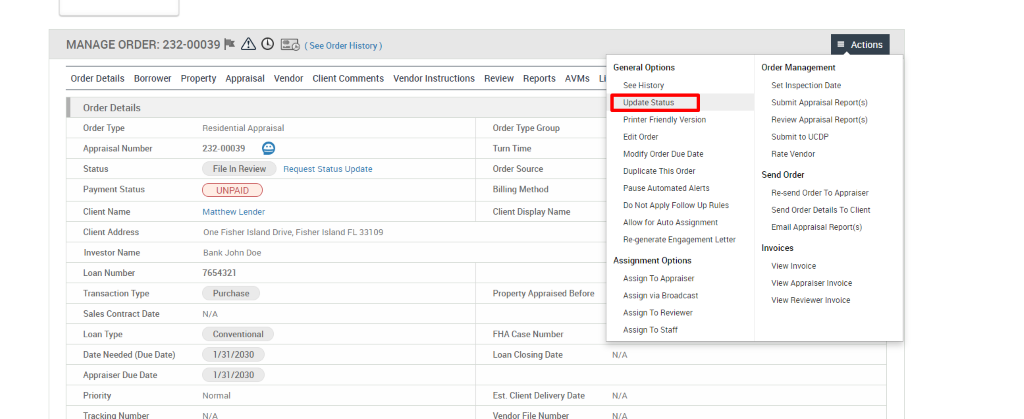The image size is (1024, 419).
Task: Switch to the Borrower tab
Action: [x=153, y=78]
